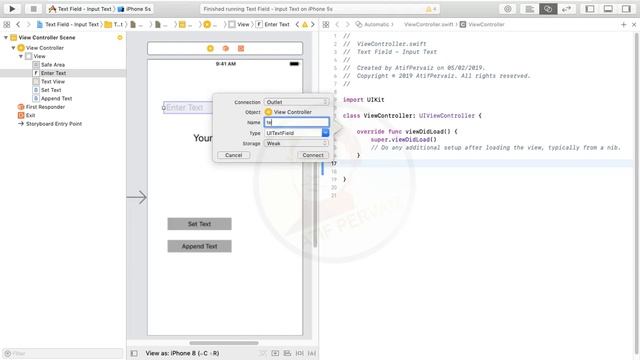The image size is (640, 360).
Task: Click the Name field in connection popup
Action: 296,122
